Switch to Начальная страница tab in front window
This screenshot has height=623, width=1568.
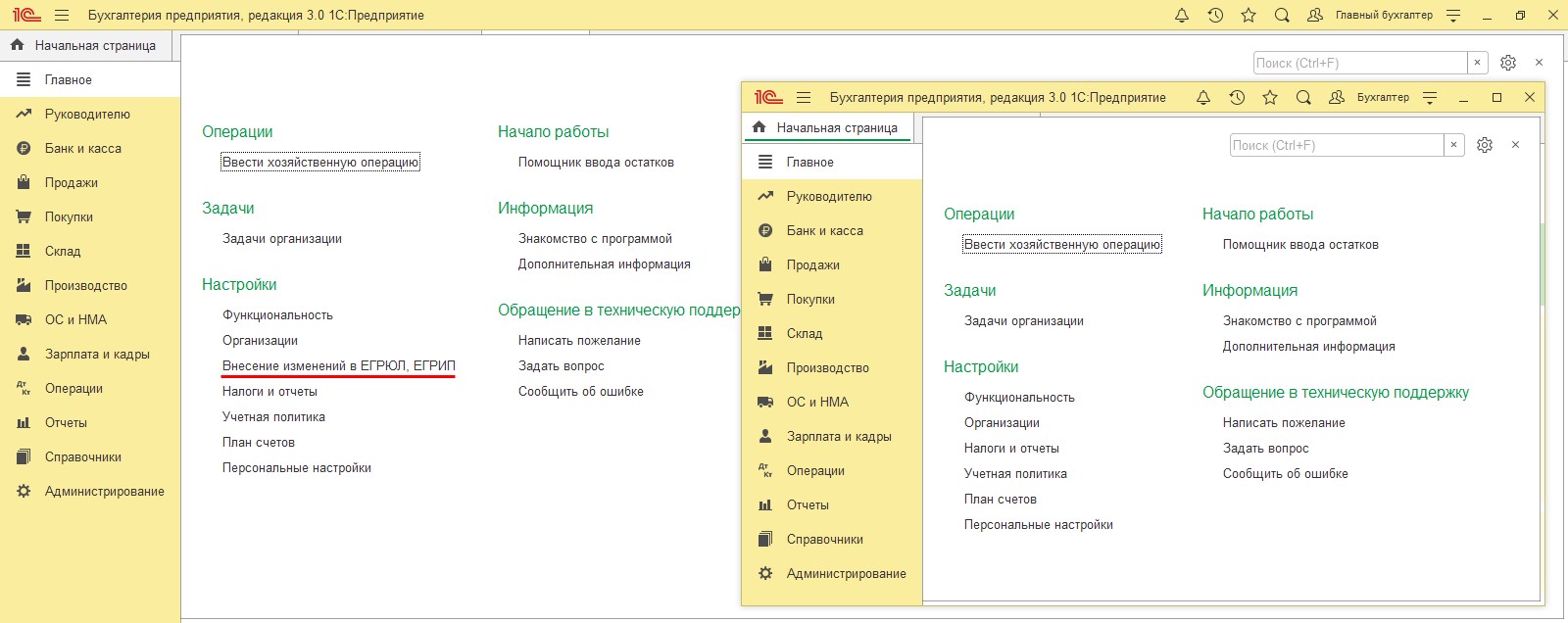(827, 127)
